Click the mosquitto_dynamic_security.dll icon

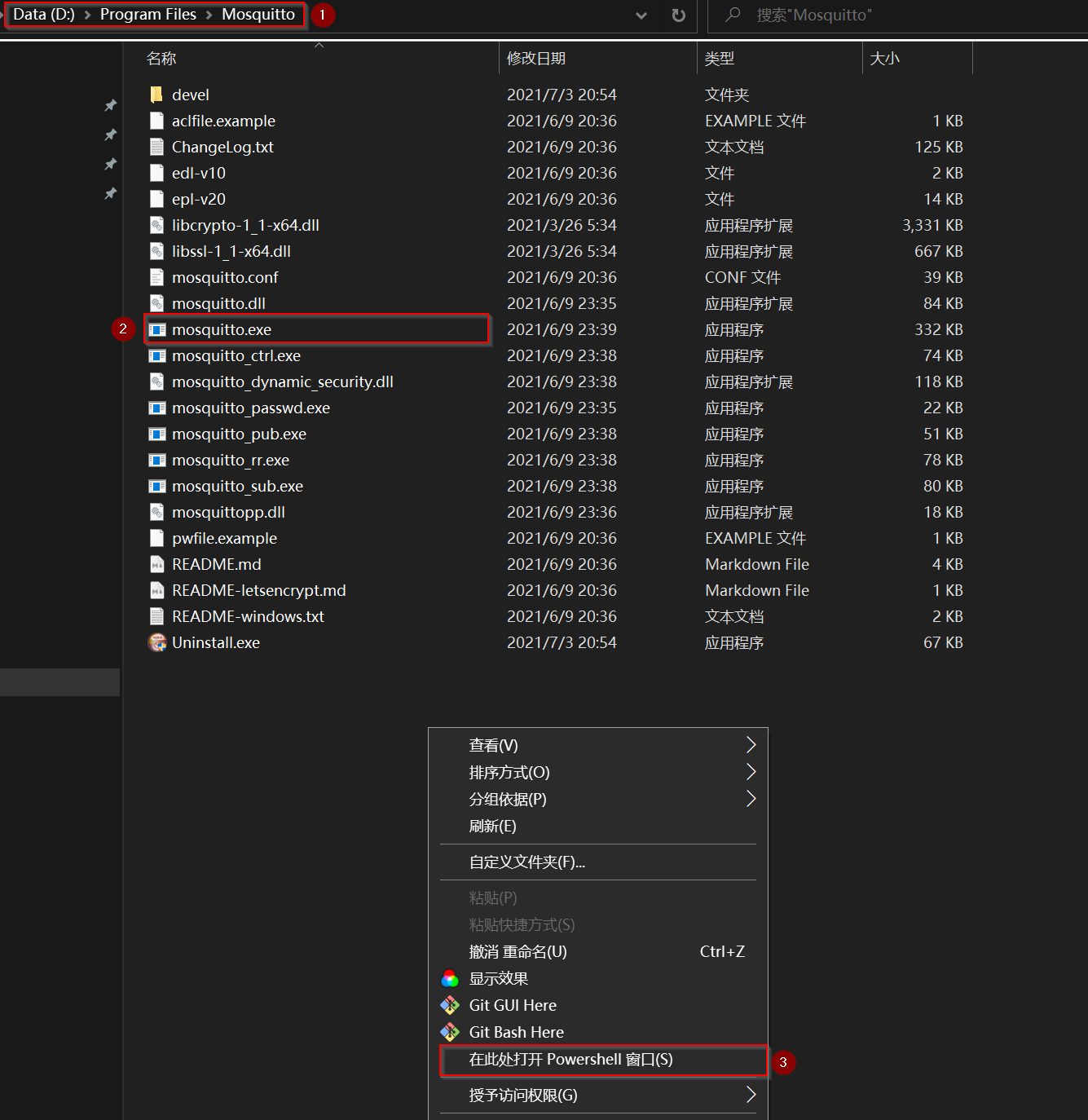pos(157,381)
